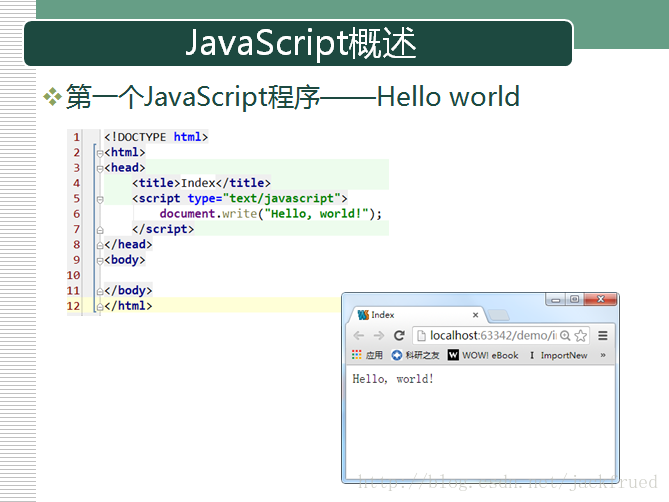
Task: Click the <title>Index</title> code
Action: [x=201, y=183]
